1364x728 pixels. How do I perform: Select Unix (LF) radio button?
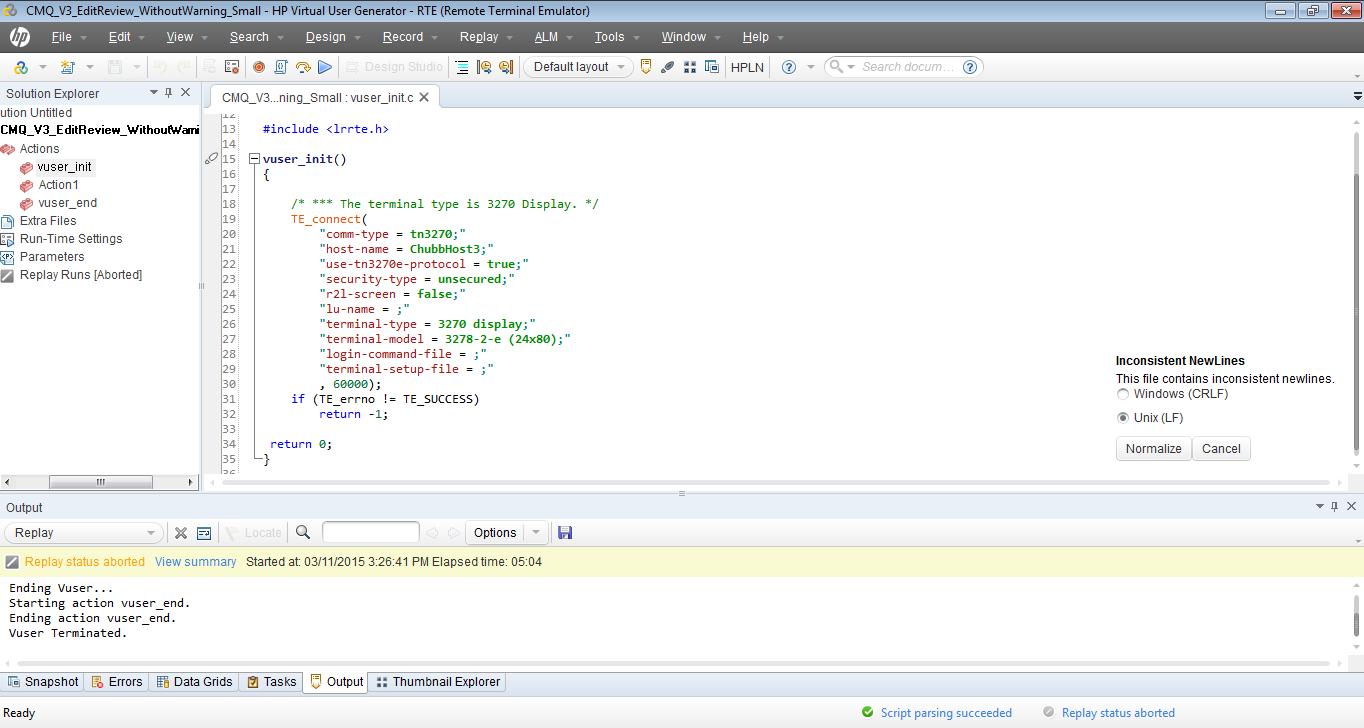(x=1123, y=418)
